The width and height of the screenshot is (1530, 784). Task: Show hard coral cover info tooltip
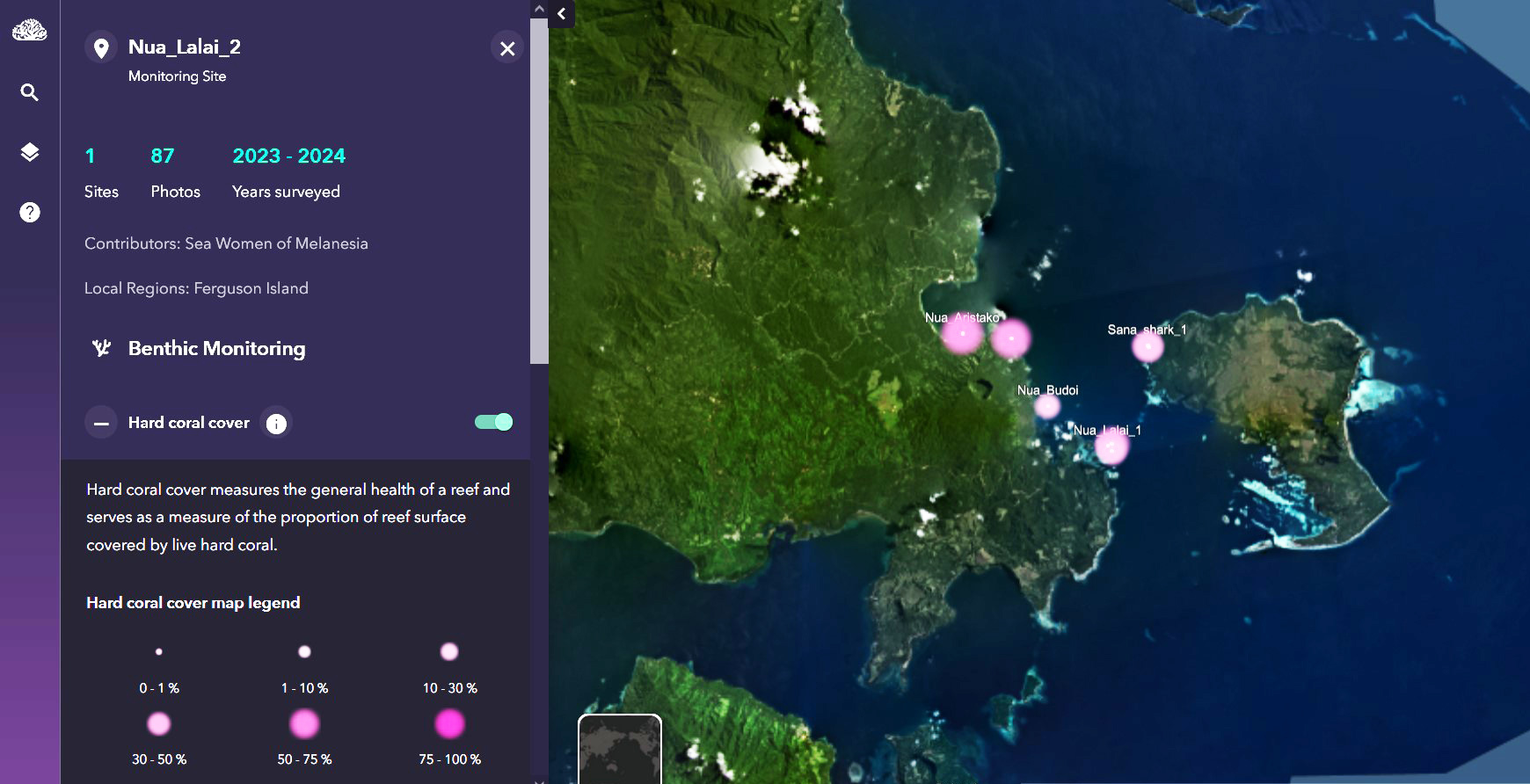[x=276, y=424]
